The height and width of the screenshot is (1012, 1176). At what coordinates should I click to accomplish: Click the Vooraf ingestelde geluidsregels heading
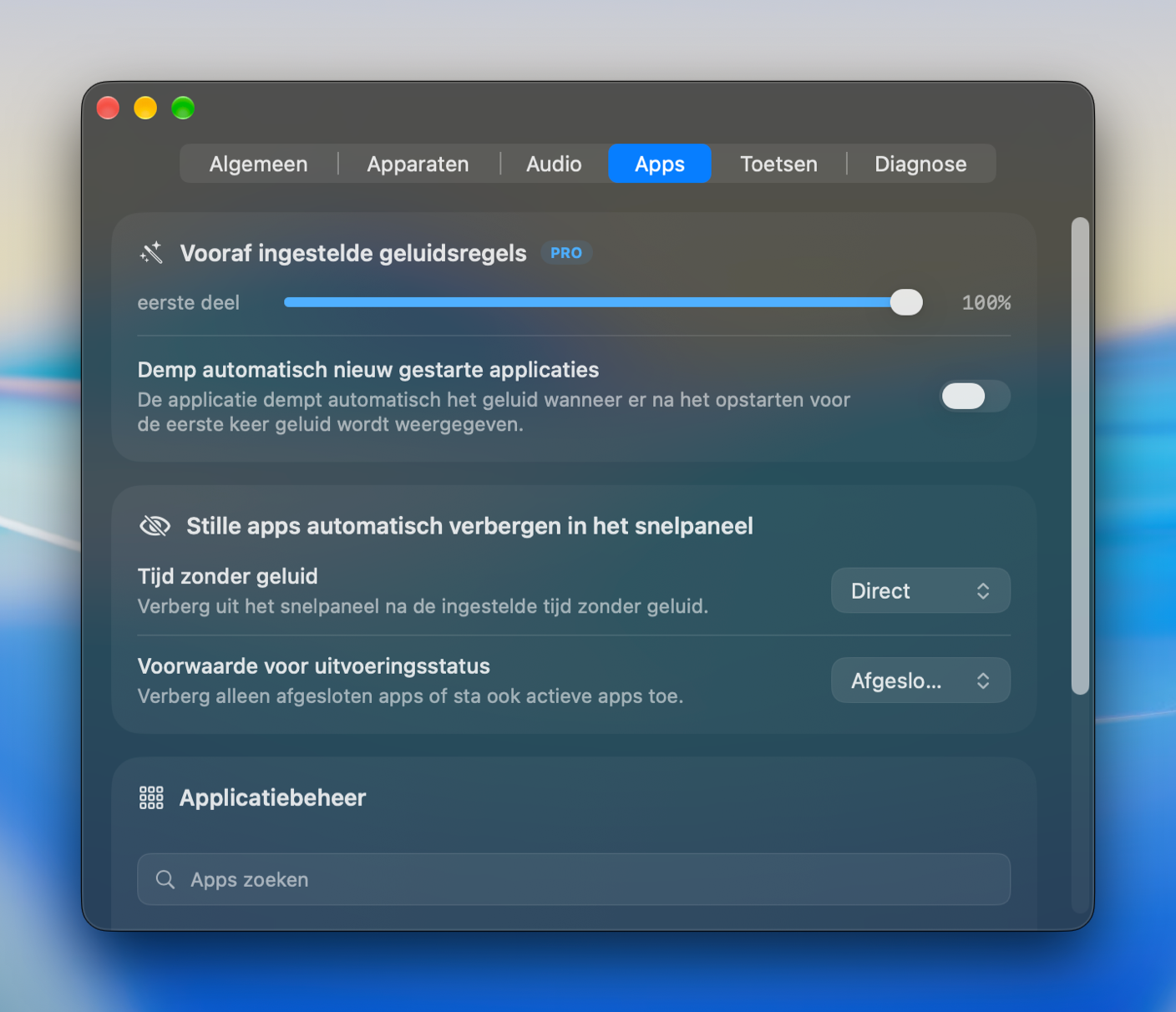coord(353,253)
